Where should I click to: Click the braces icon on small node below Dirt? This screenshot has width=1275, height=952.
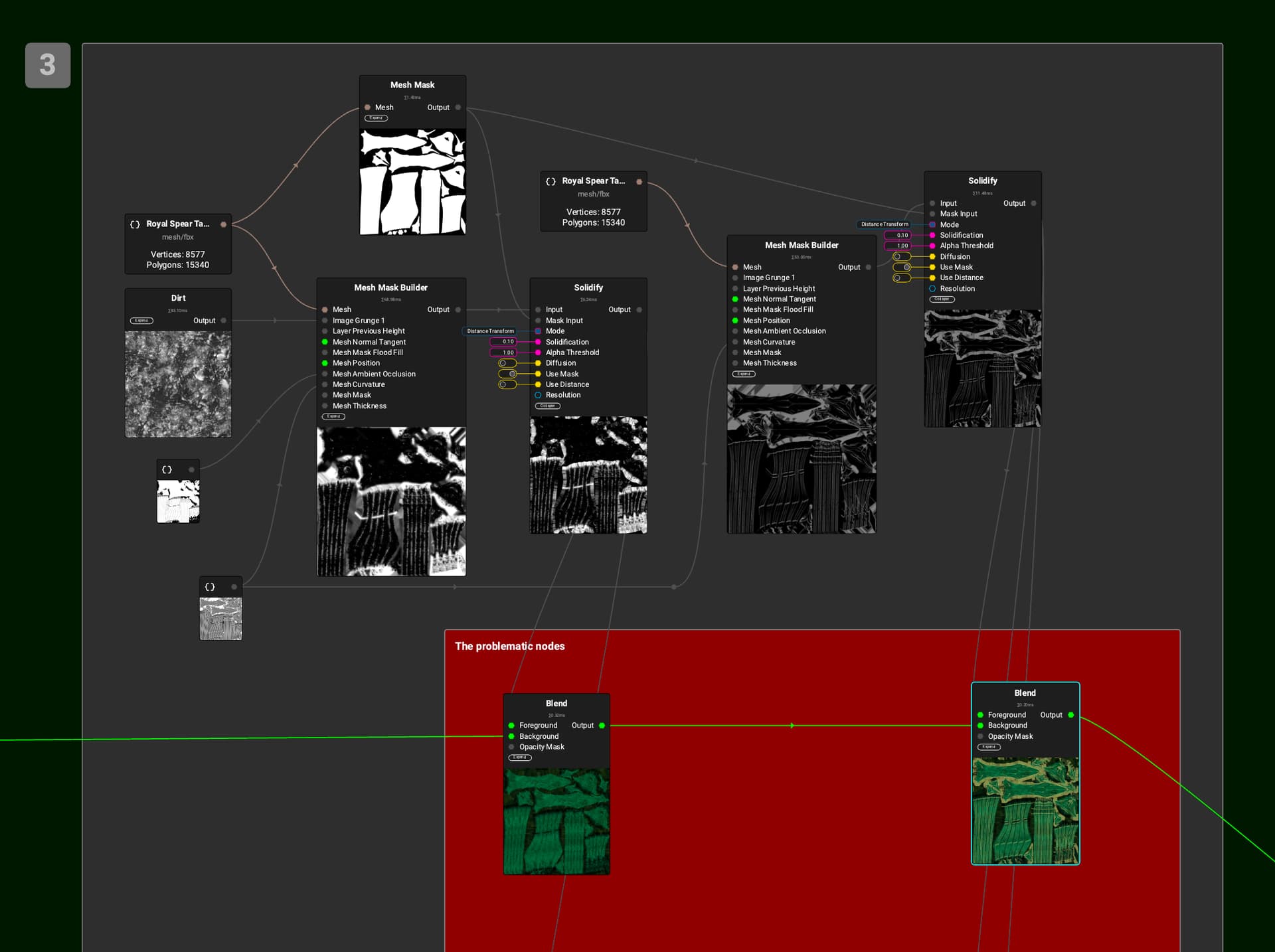167,470
